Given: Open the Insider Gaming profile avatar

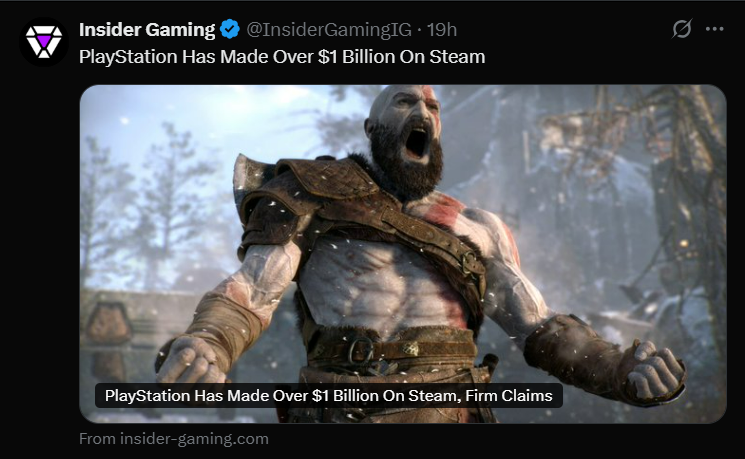Looking at the screenshot, I should coord(44,42).
